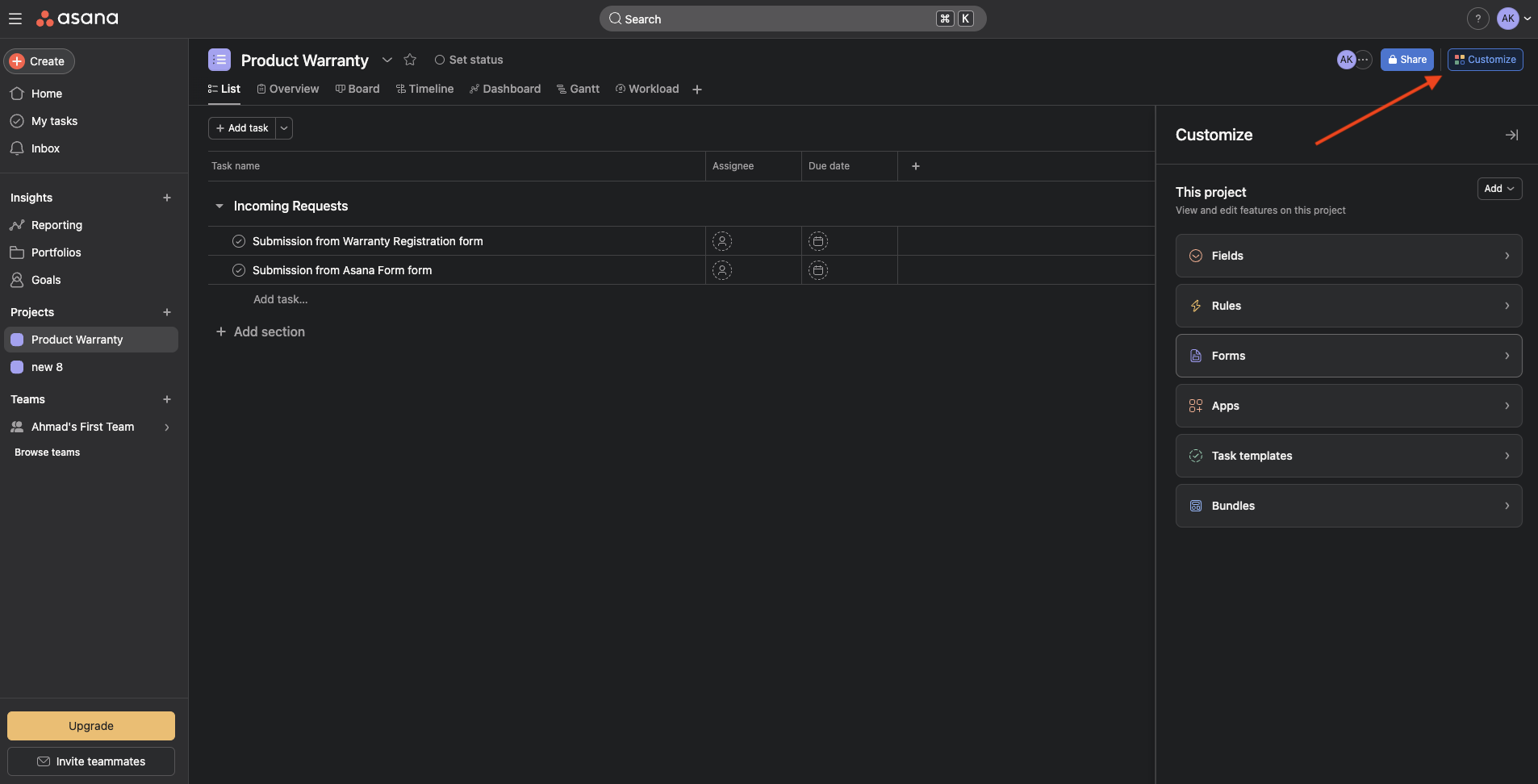The height and width of the screenshot is (784, 1538).
Task: Open the hamburger sidebar menu
Action: pyautogui.click(x=15, y=18)
